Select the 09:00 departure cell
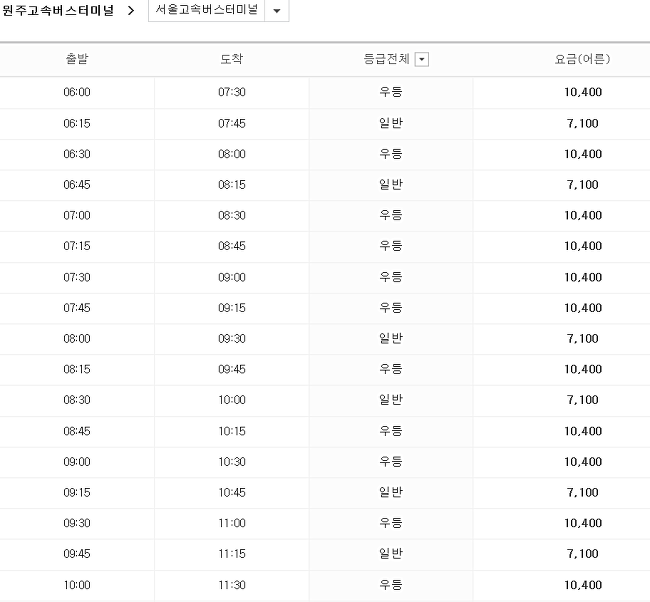 77,462
